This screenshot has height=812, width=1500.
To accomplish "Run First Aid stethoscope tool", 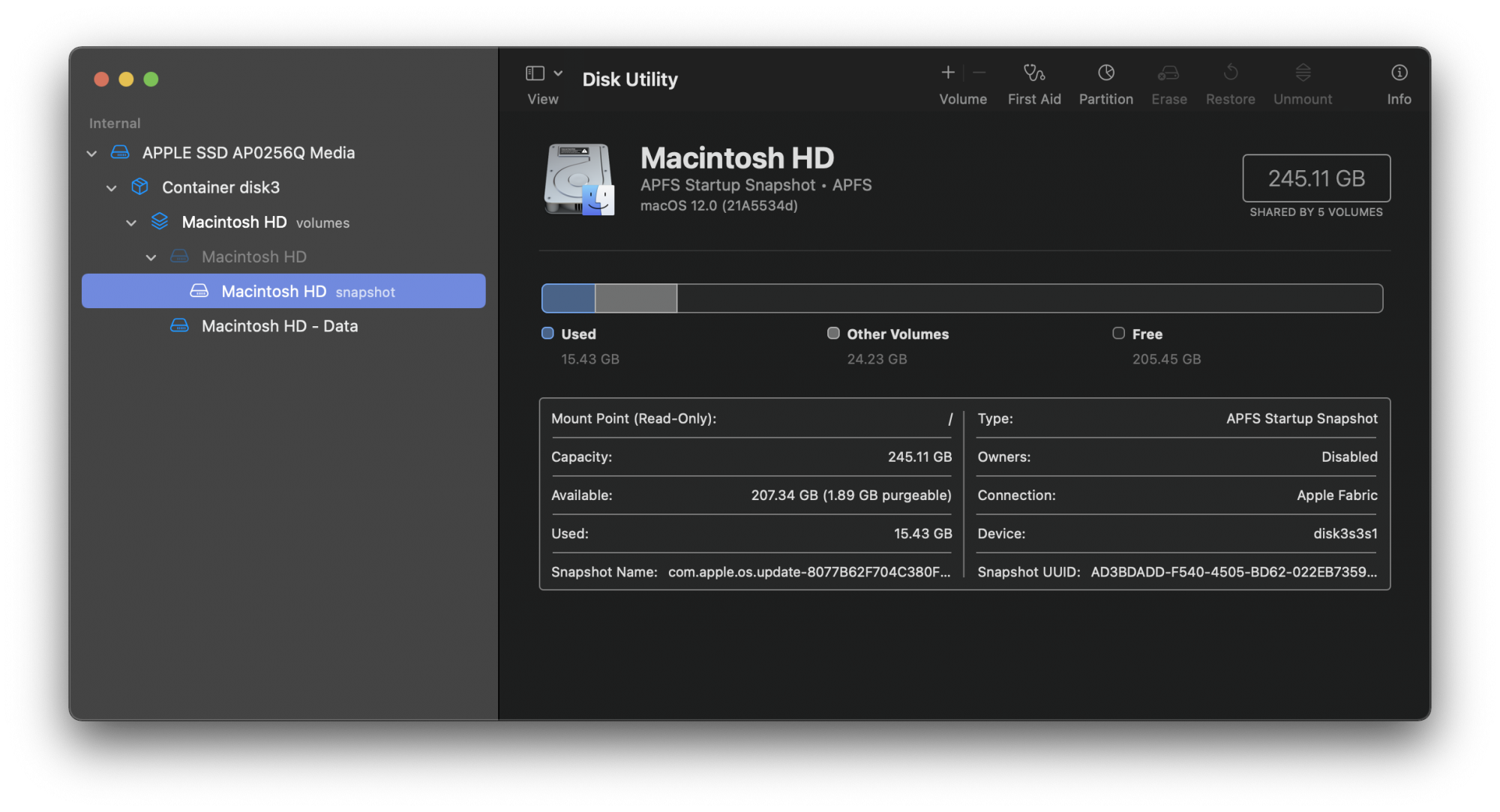I will [1034, 73].
